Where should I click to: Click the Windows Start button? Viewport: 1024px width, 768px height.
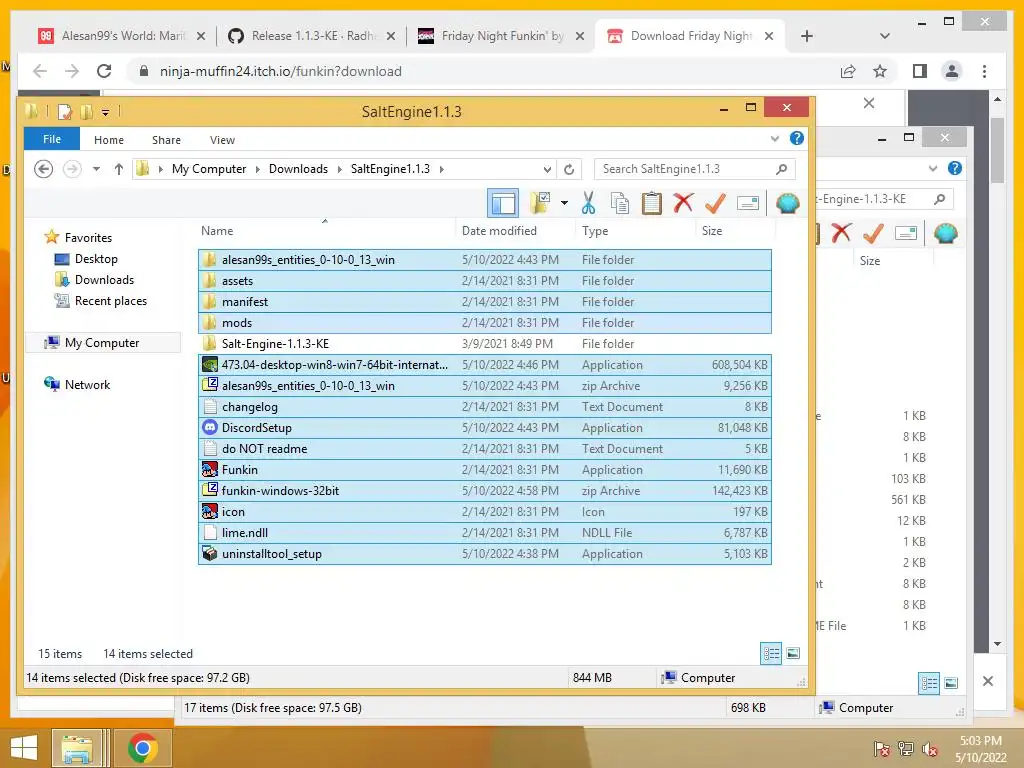(24, 748)
